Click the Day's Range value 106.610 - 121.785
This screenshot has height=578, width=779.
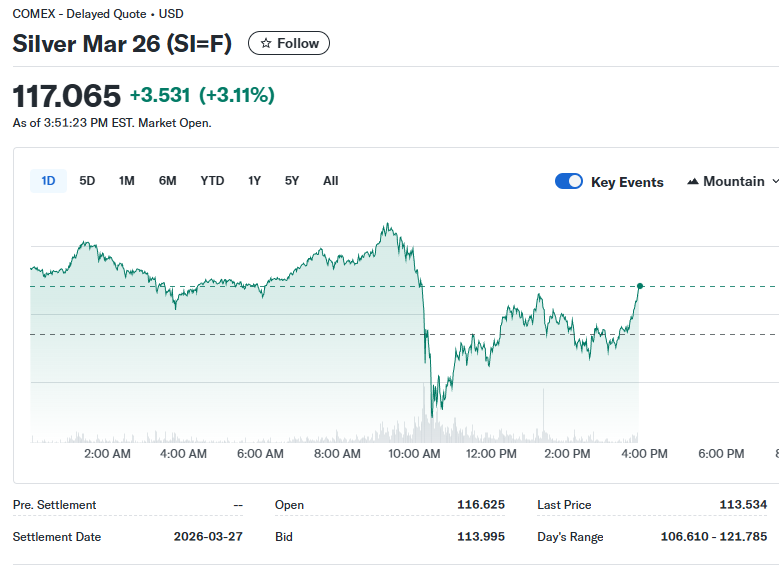[x=713, y=537]
